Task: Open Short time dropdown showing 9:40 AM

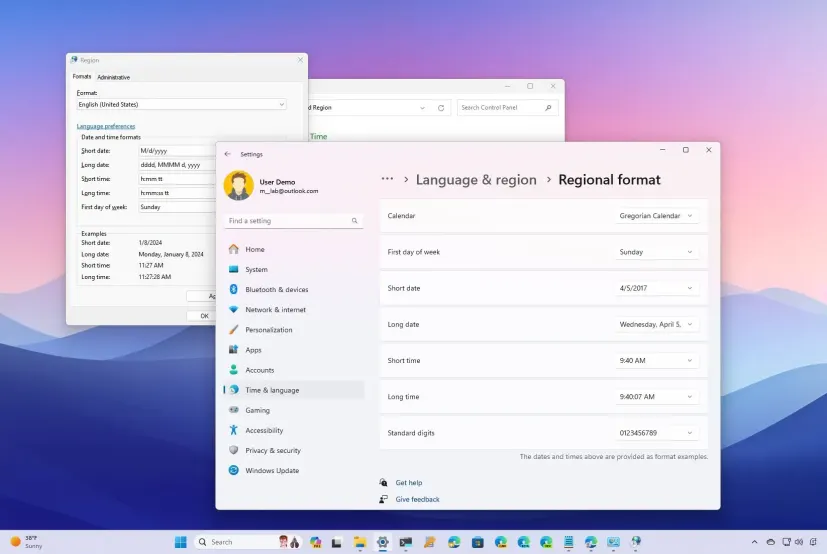Action: [x=657, y=360]
